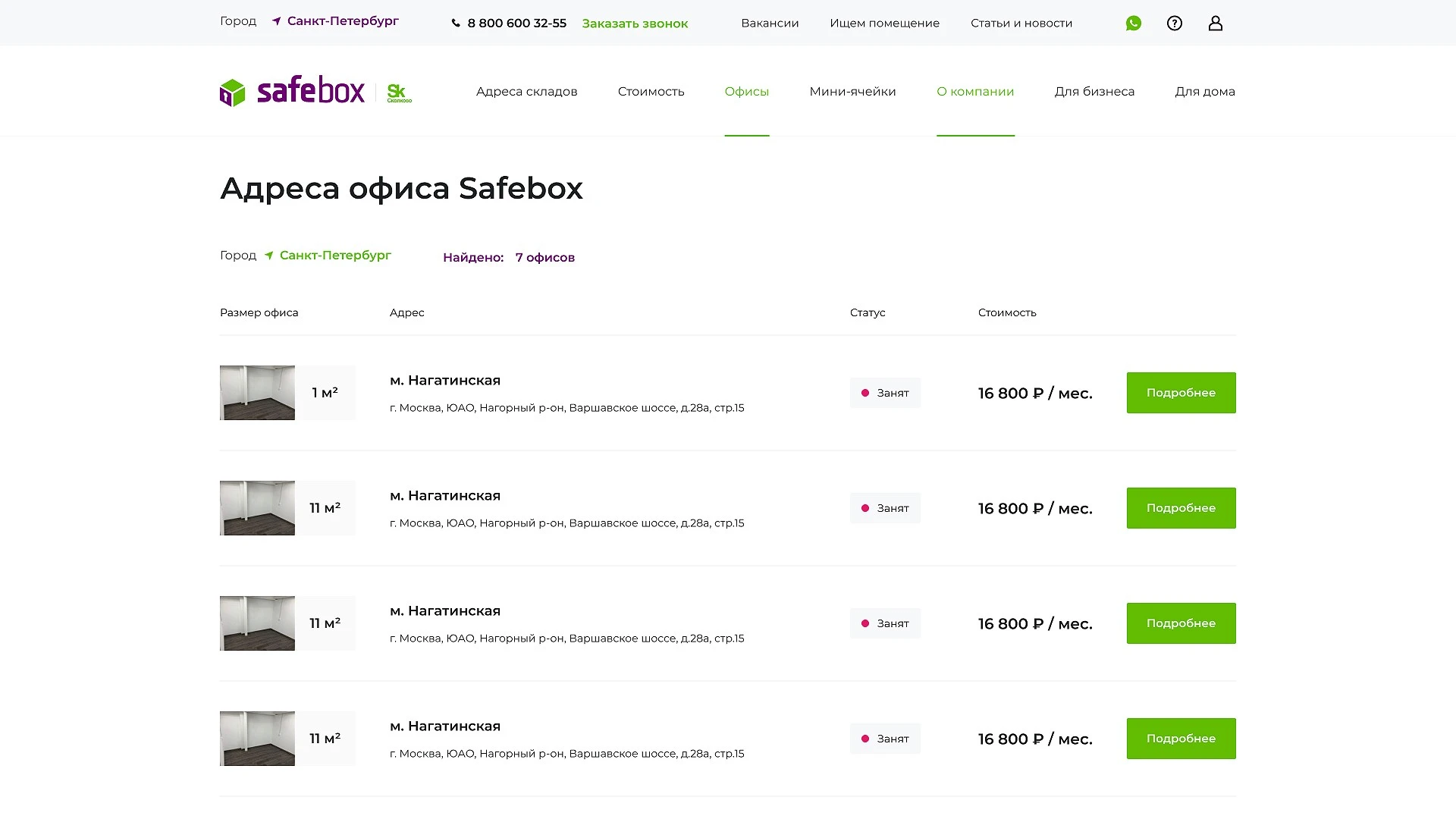Click the Skolkovo Sk badge icon

[x=399, y=93]
